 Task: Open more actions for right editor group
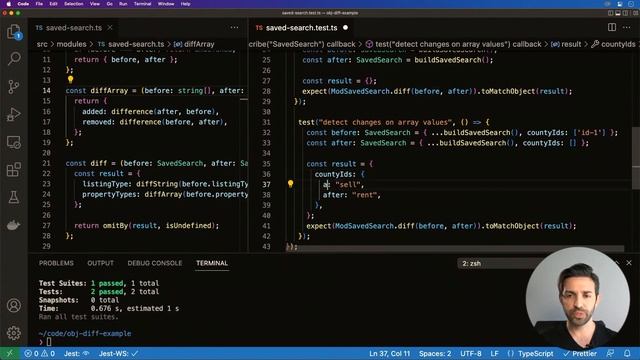coord(627,27)
